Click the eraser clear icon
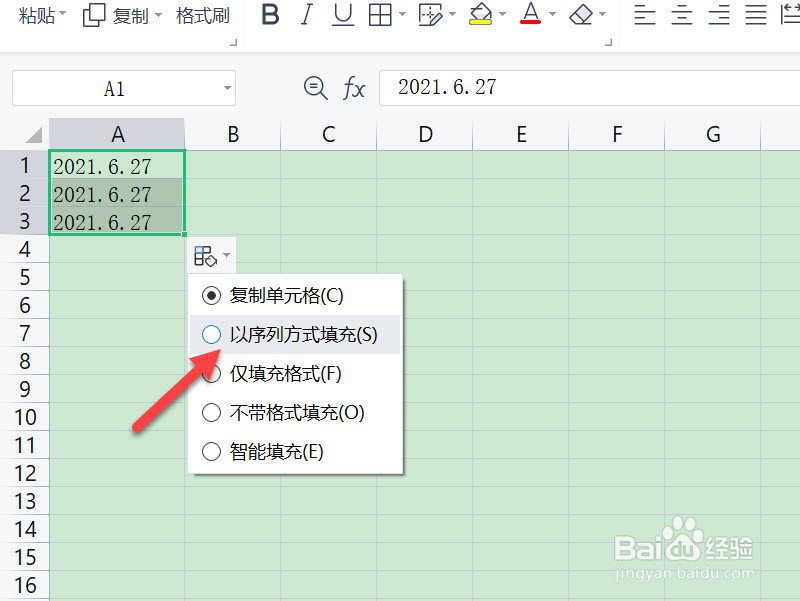800x601 pixels. (581, 15)
